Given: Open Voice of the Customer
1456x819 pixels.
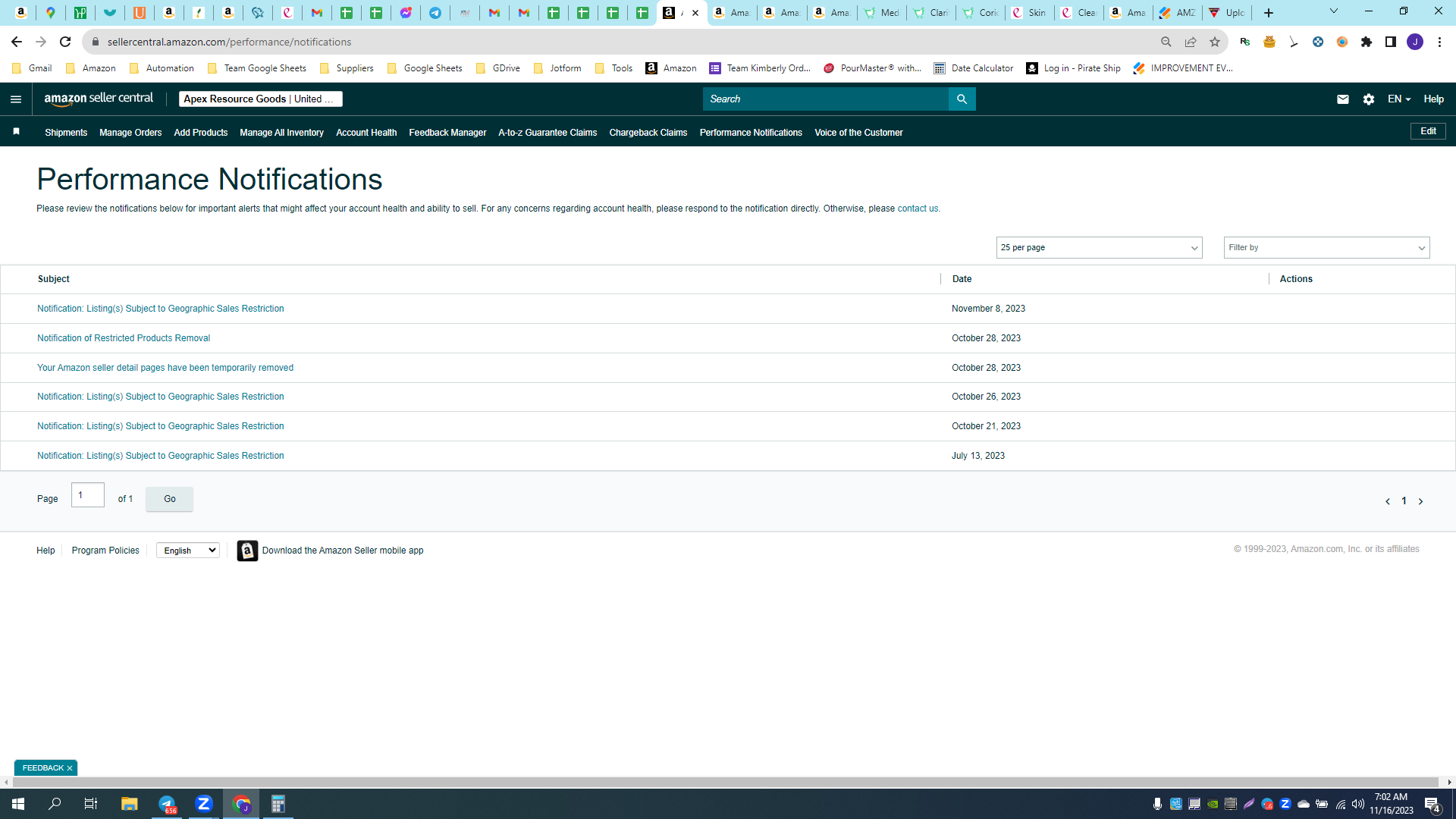Looking at the screenshot, I should tap(858, 133).
